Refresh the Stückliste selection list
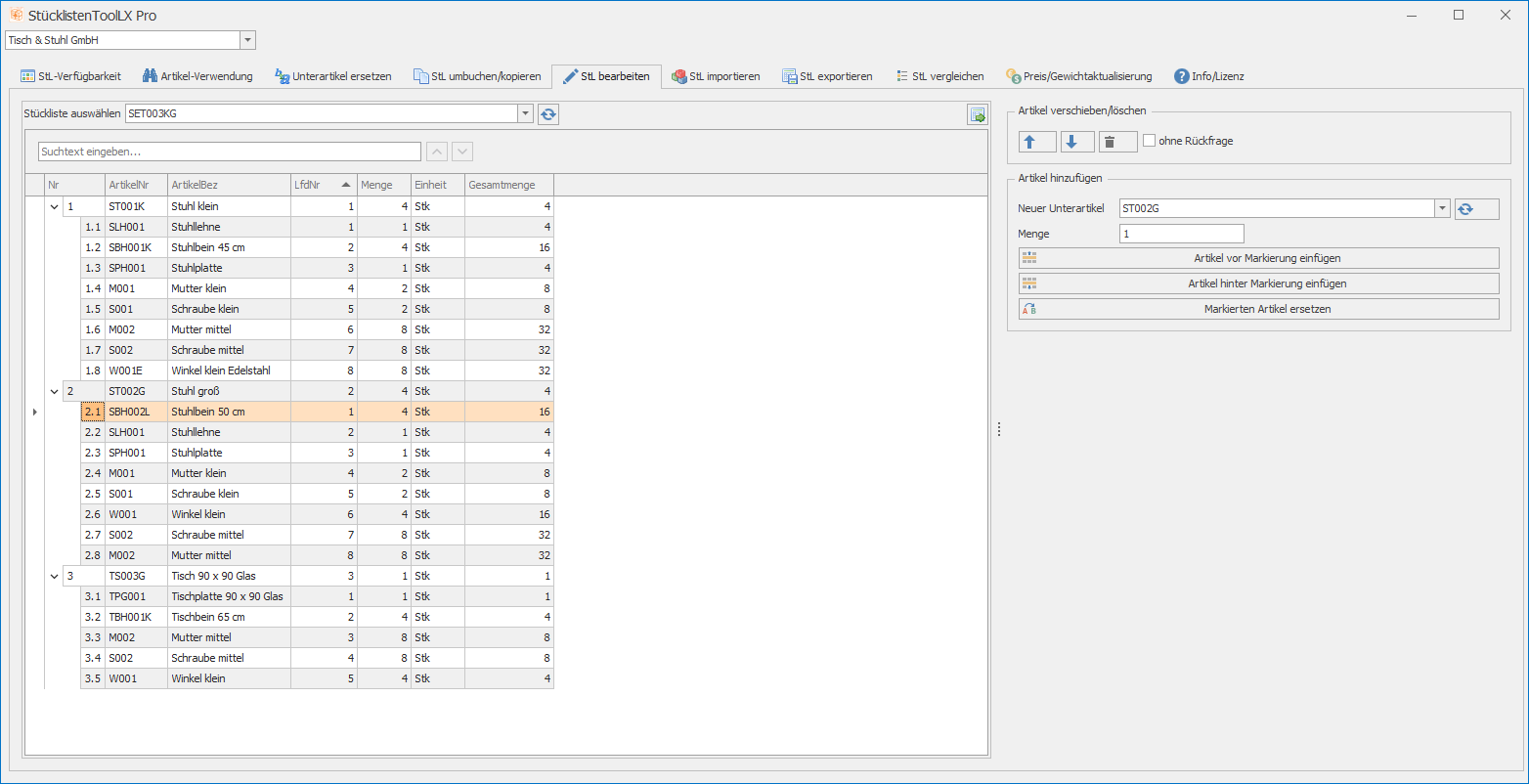Viewport: 1529px width, 784px height. (548, 114)
